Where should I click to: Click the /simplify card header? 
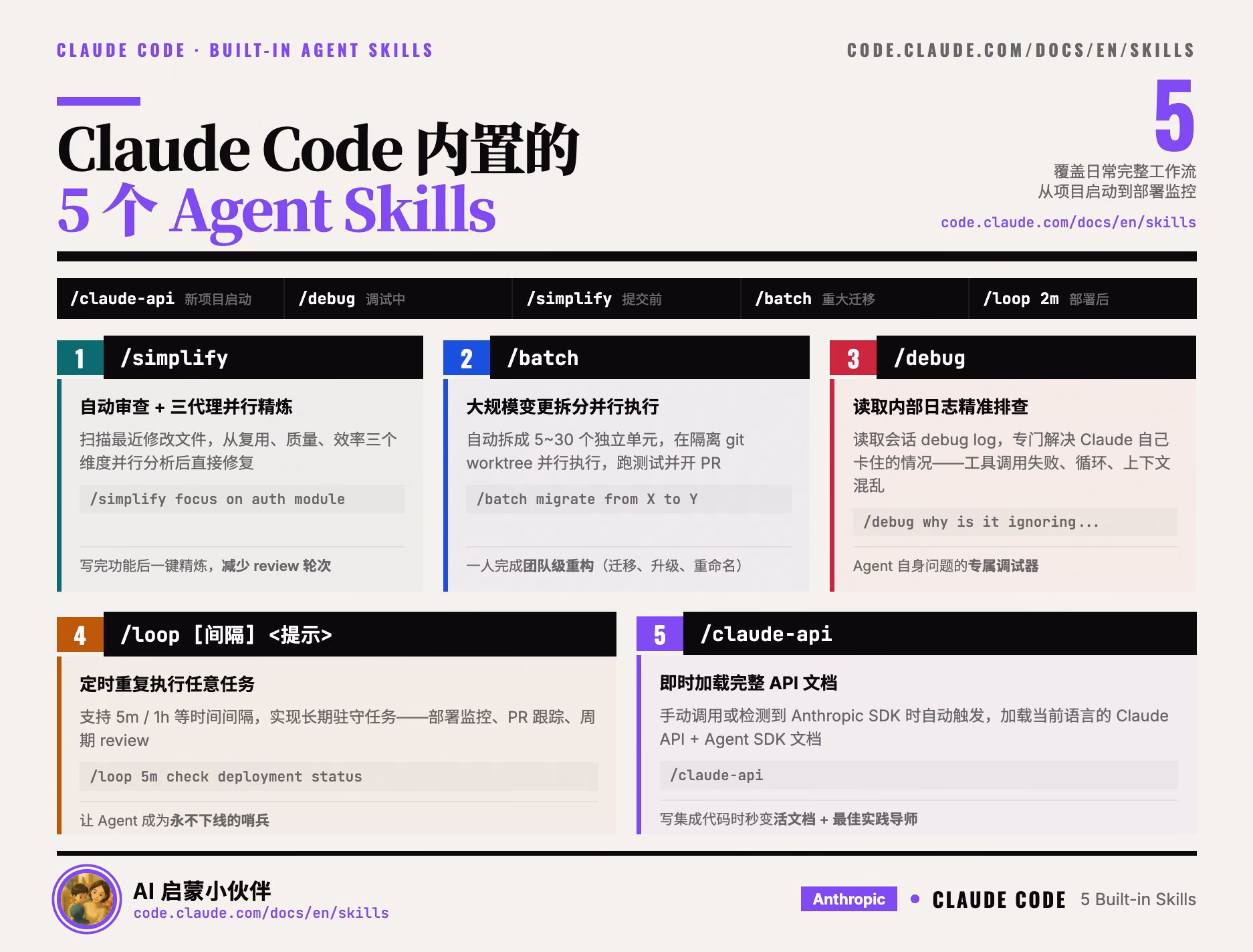click(263, 358)
